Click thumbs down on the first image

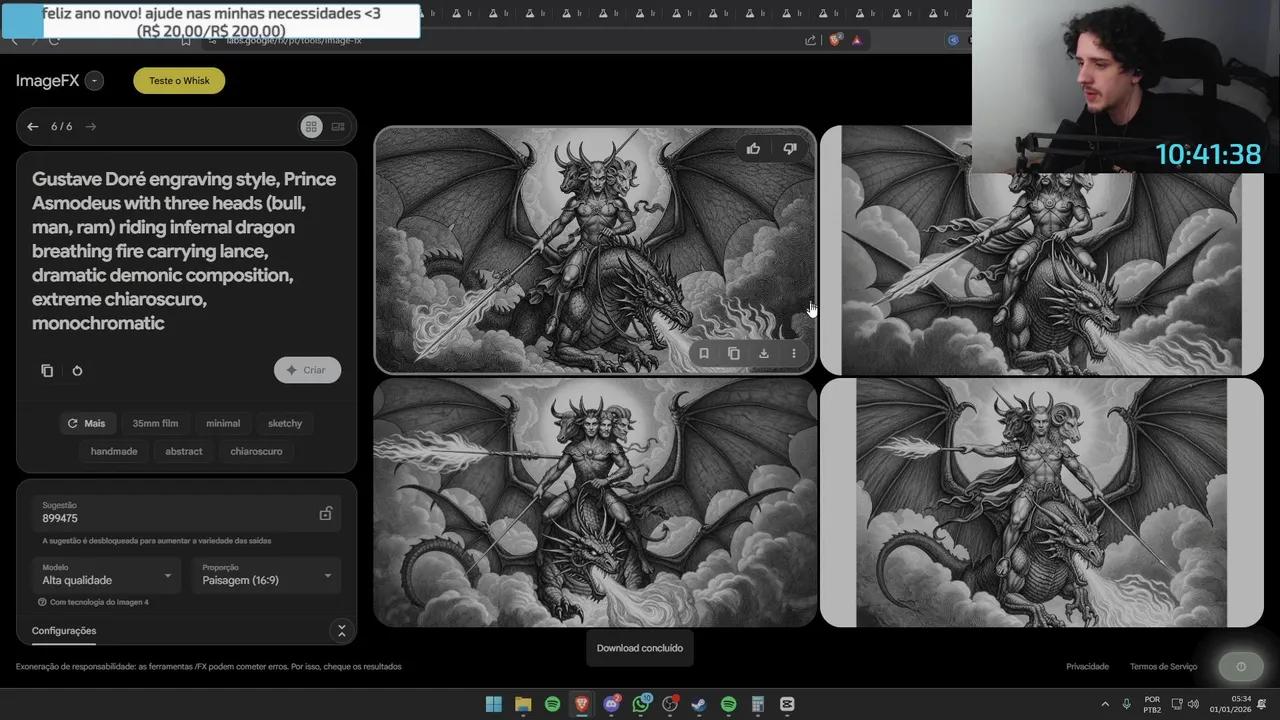(789, 149)
